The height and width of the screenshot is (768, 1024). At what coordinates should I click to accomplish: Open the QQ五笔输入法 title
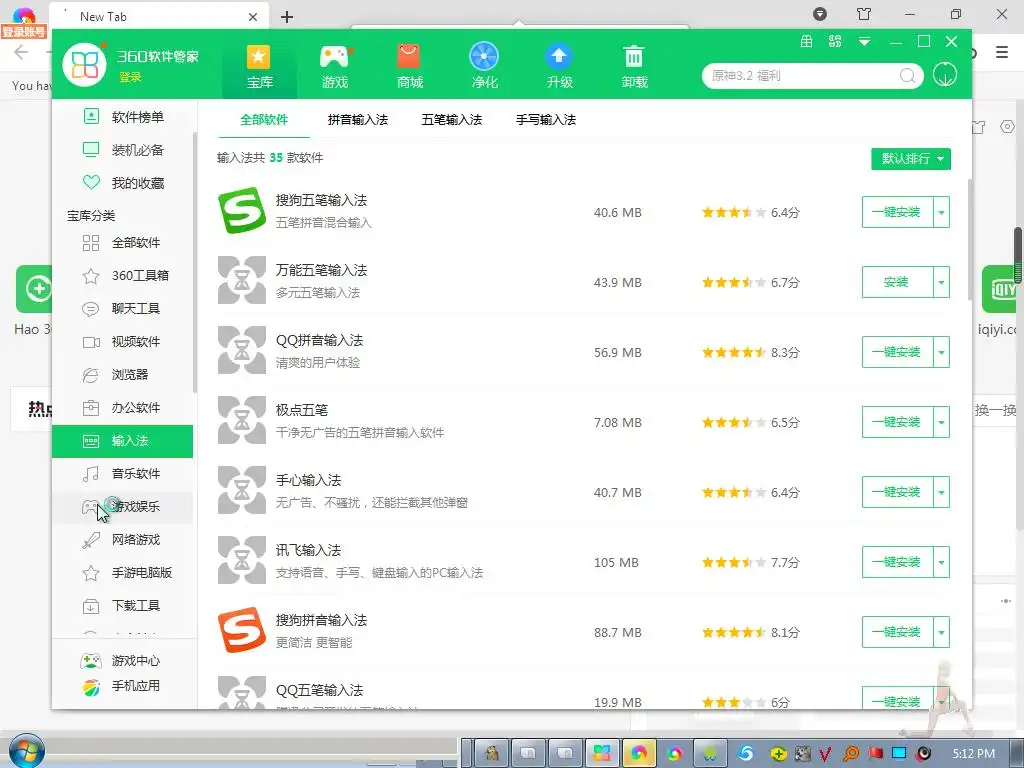coord(319,690)
